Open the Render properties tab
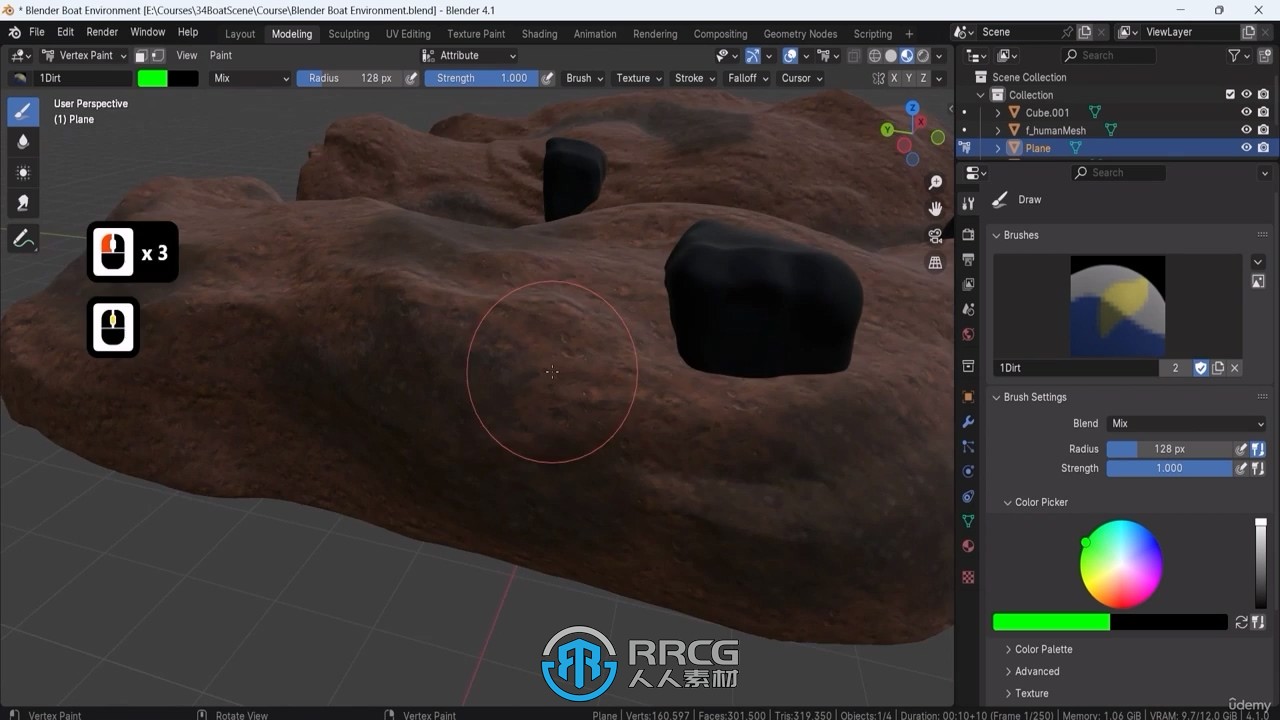1280x720 pixels. click(968, 234)
